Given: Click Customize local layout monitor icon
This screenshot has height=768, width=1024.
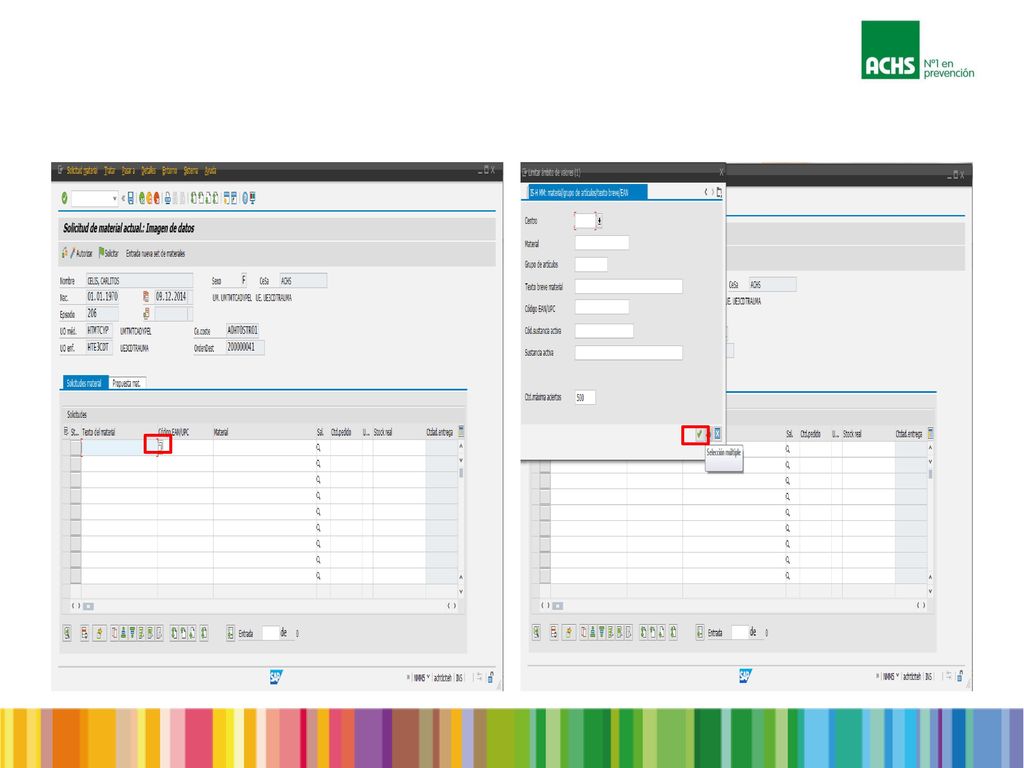Looking at the screenshot, I should point(252,198).
